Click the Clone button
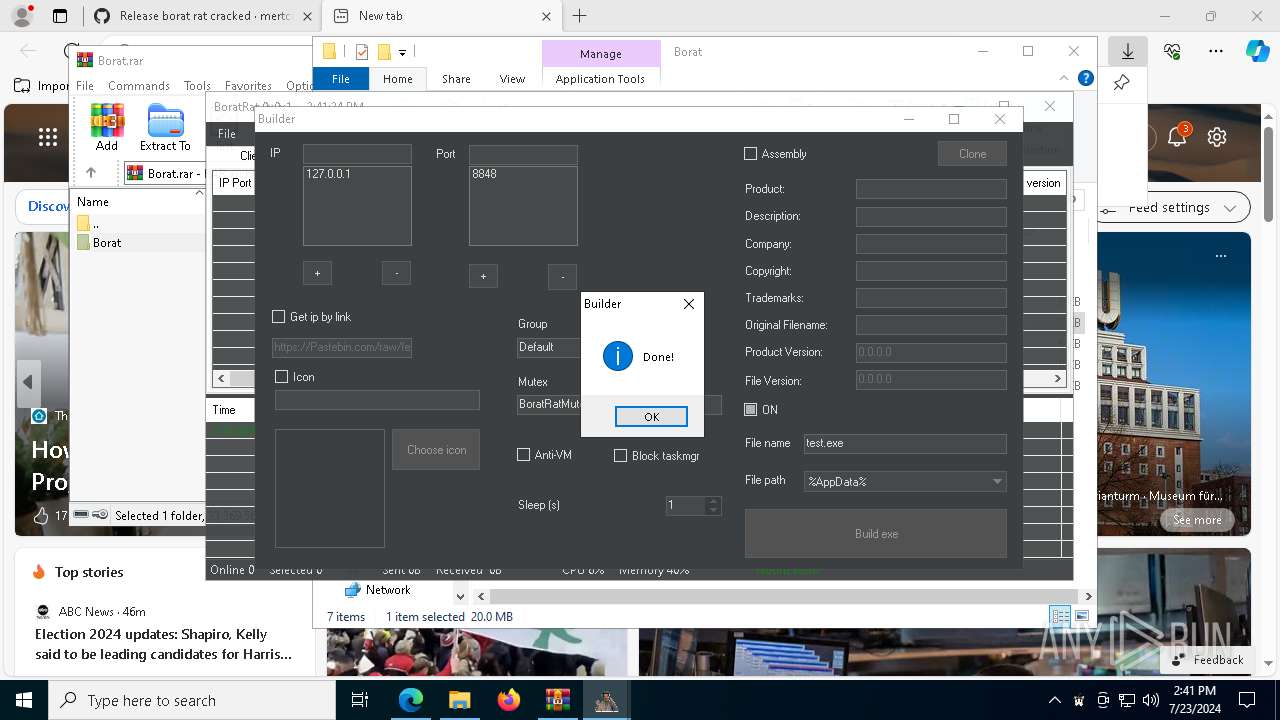Image resolution: width=1280 pixels, height=720 pixels. [972, 154]
